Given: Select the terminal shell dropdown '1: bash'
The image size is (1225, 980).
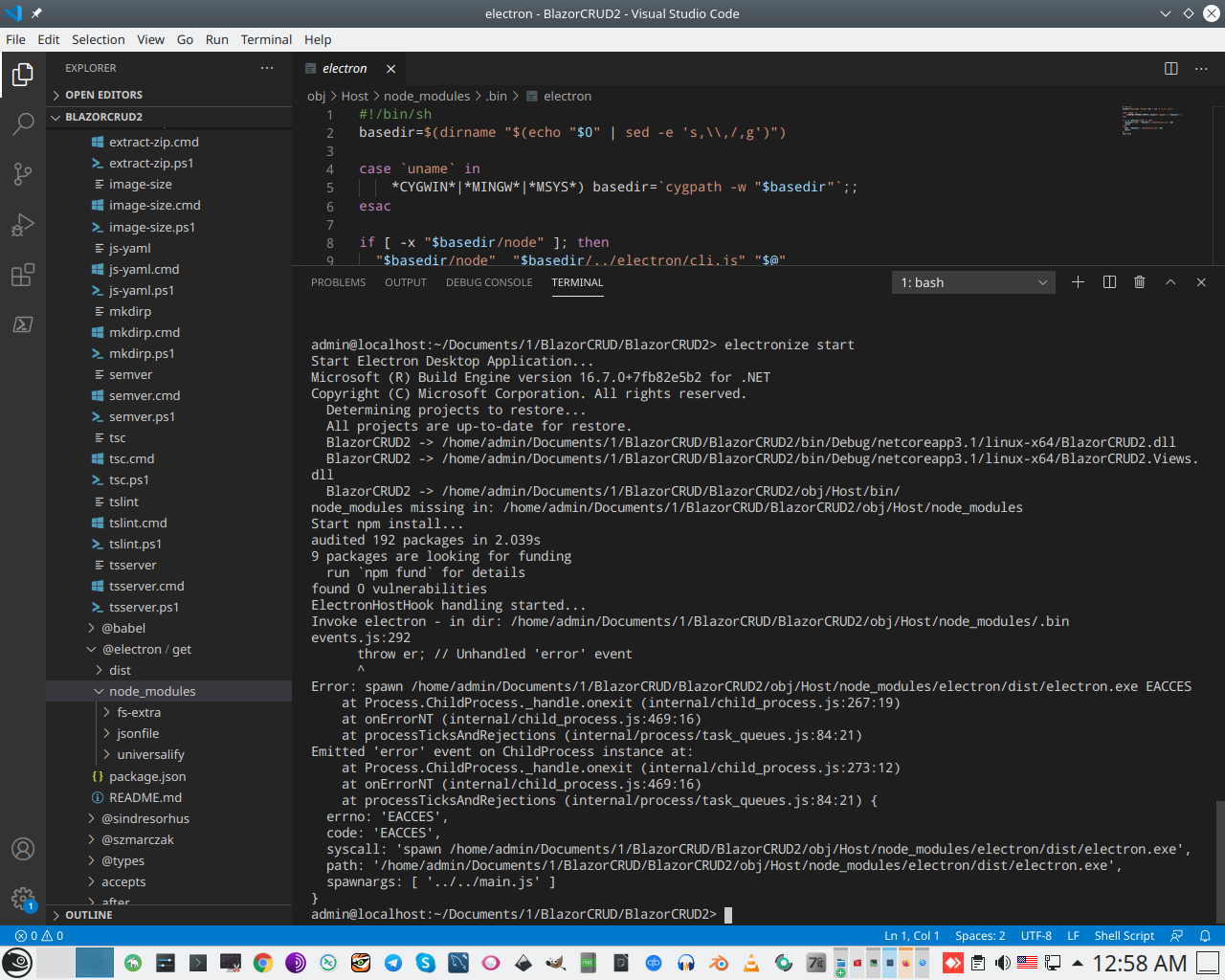Looking at the screenshot, I should 973,282.
